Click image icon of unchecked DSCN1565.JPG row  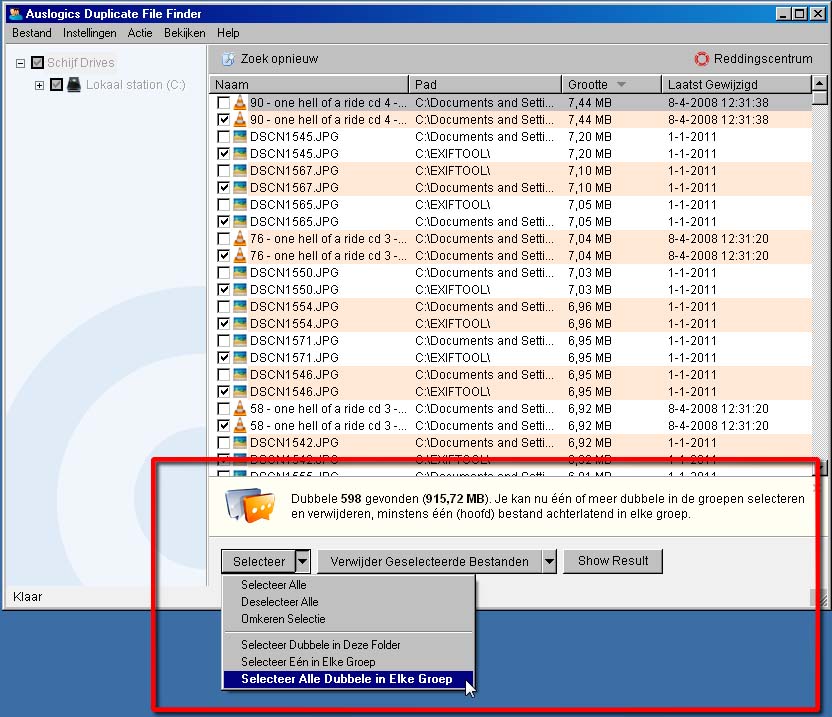240,204
